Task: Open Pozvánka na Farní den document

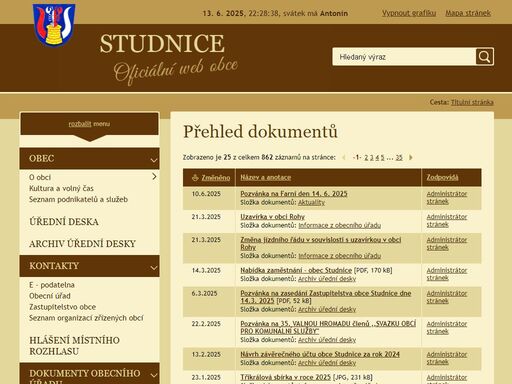Action: coord(294,194)
